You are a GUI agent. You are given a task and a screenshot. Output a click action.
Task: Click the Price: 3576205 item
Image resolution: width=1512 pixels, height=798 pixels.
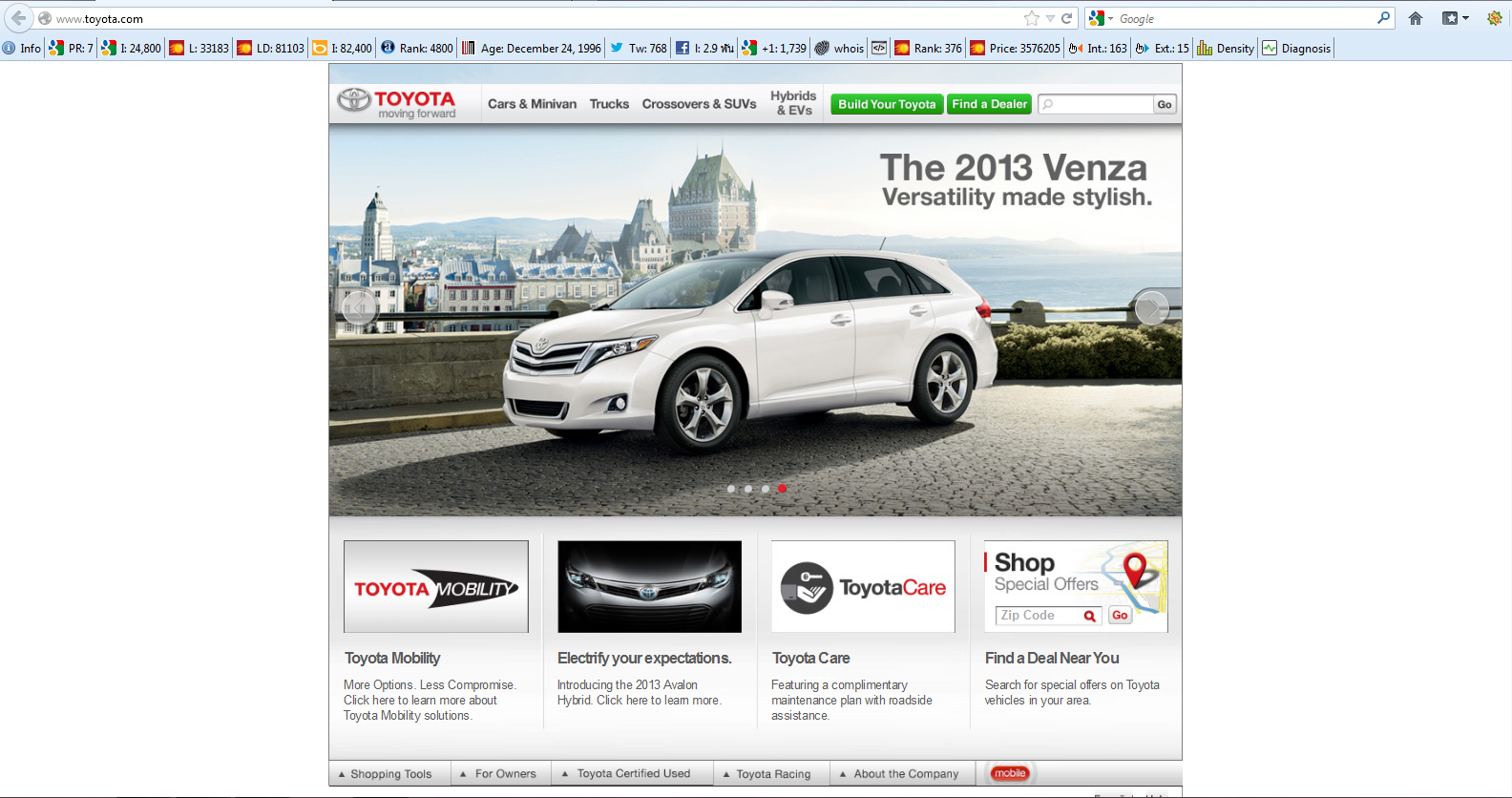pyautogui.click(x=1015, y=48)
